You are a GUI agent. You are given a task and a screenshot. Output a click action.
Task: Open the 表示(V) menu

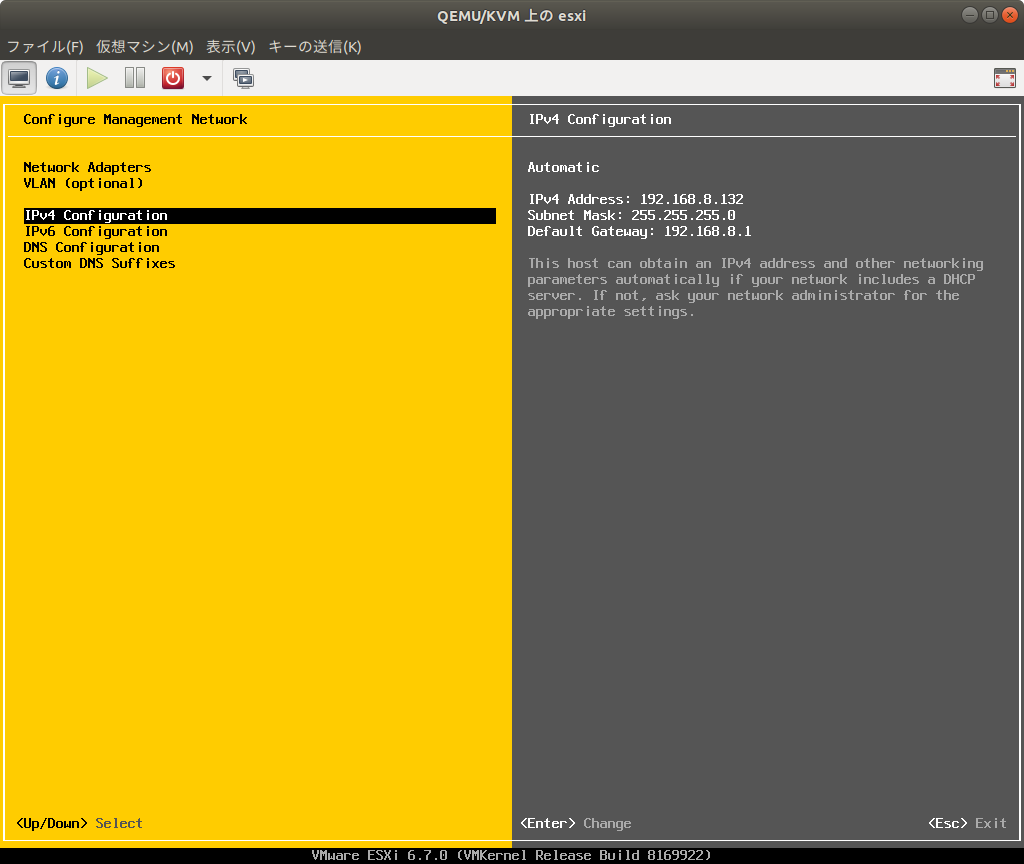pos(231,46)
